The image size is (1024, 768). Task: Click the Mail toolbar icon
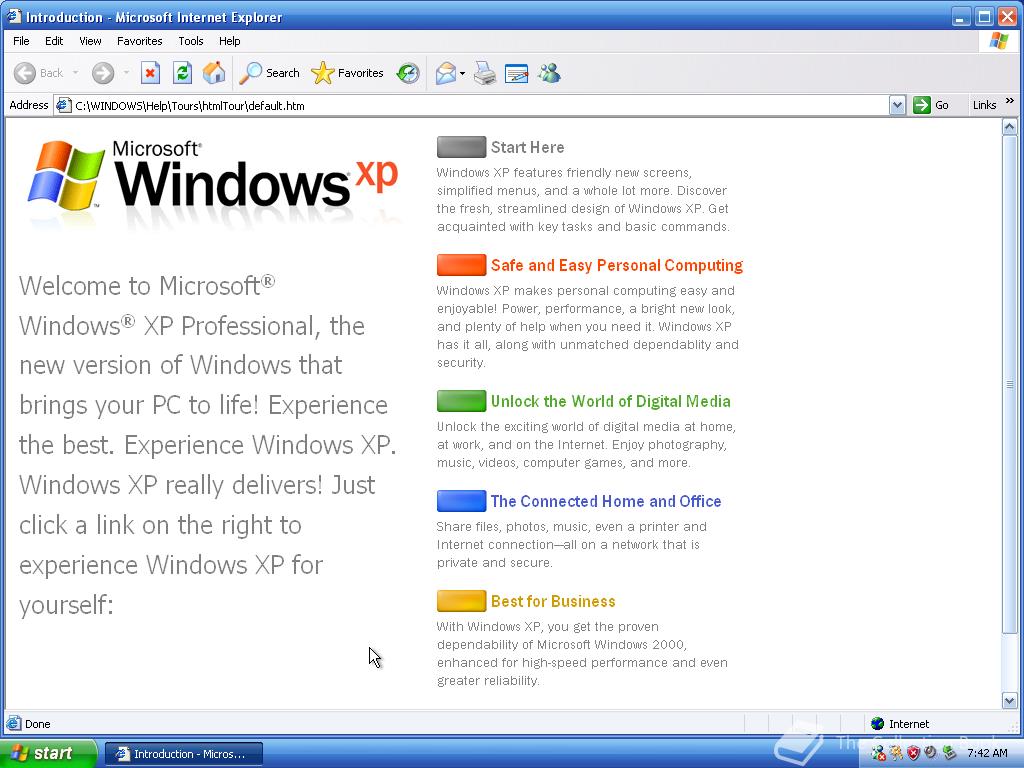(x=445, y=73)
